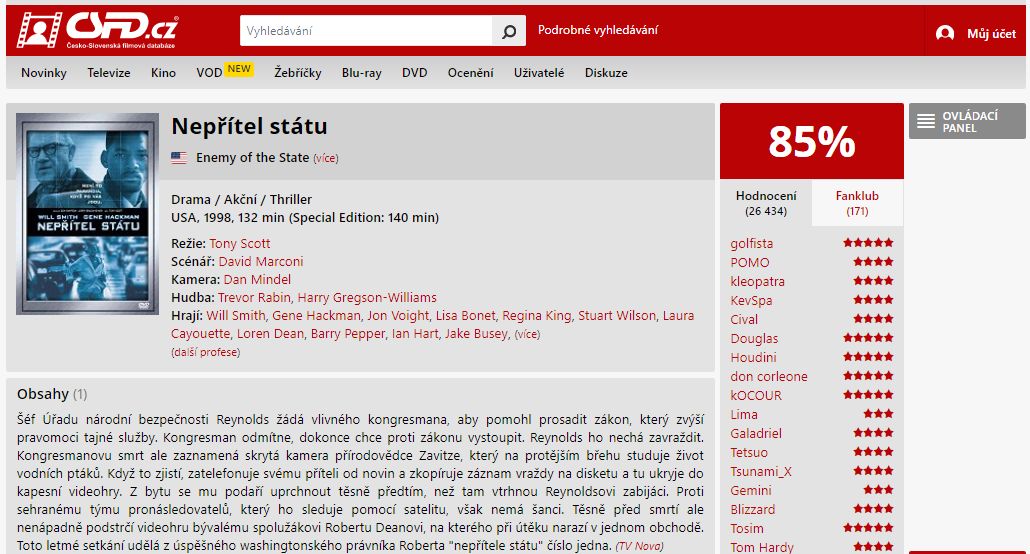The image size is (1030, 554).
Task: Open the Novinky menu
Action: [x=44, y=73]
